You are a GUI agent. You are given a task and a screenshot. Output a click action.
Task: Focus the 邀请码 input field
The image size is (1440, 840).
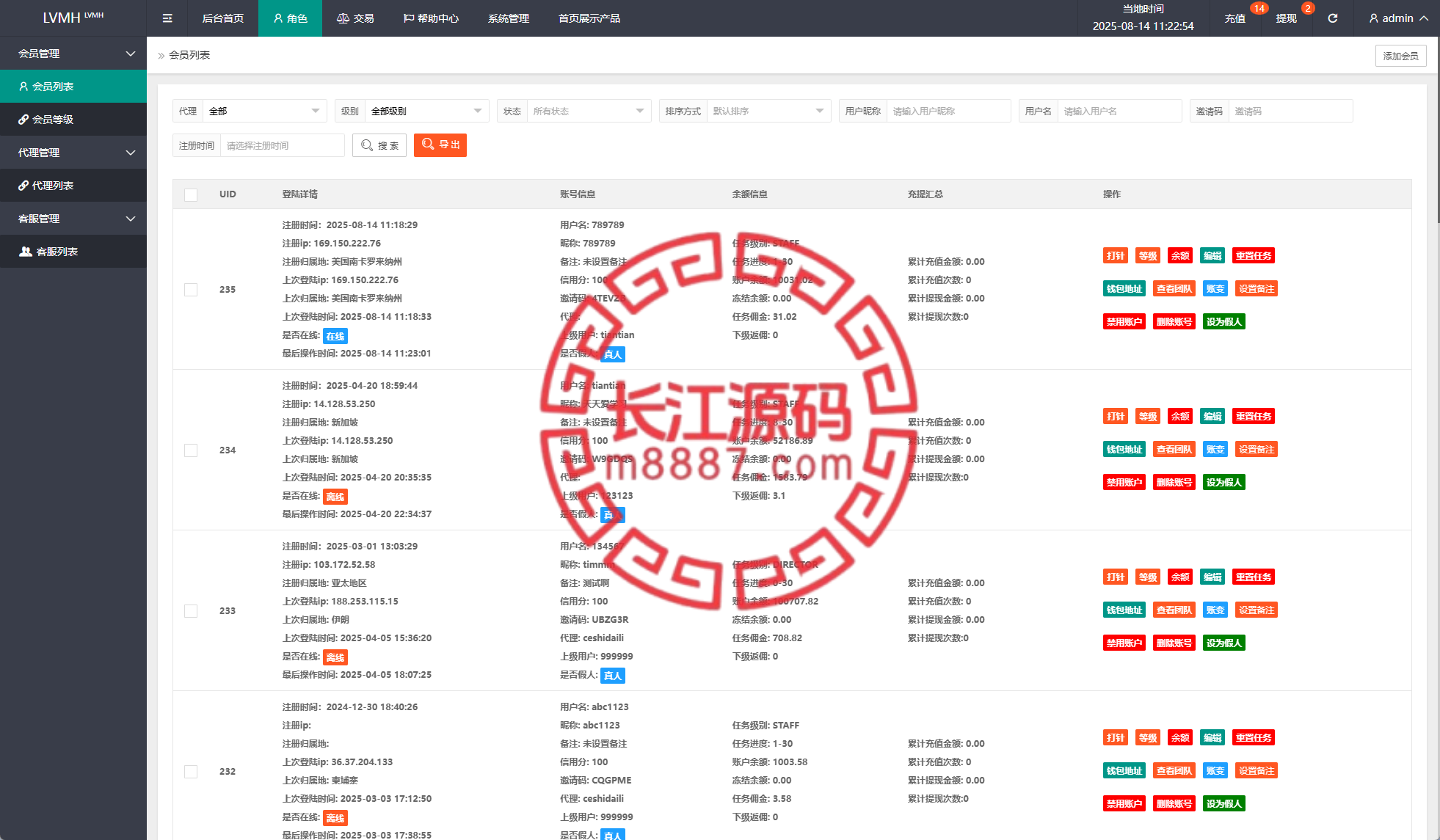(x=1291, y=111)
